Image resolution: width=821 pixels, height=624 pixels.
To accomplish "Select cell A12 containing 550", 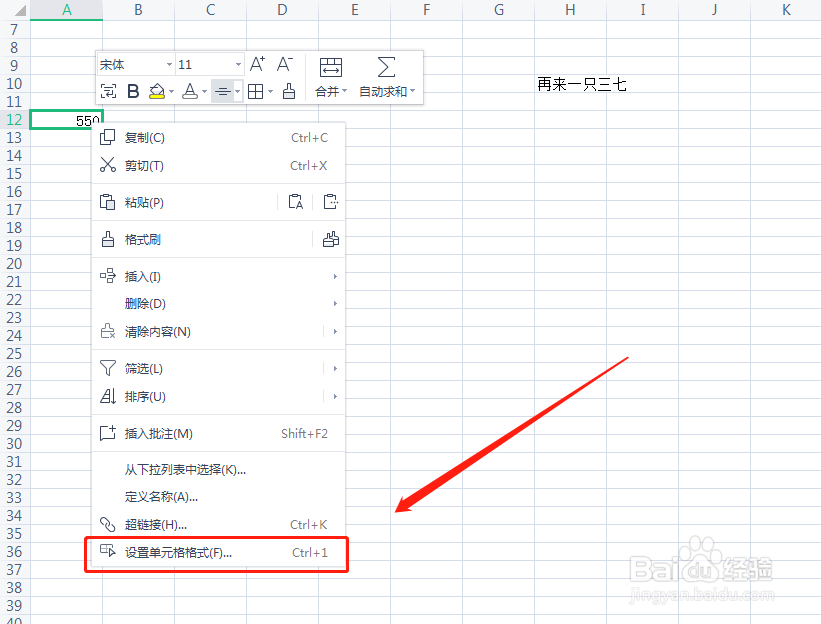I will [x=65, y=119].
